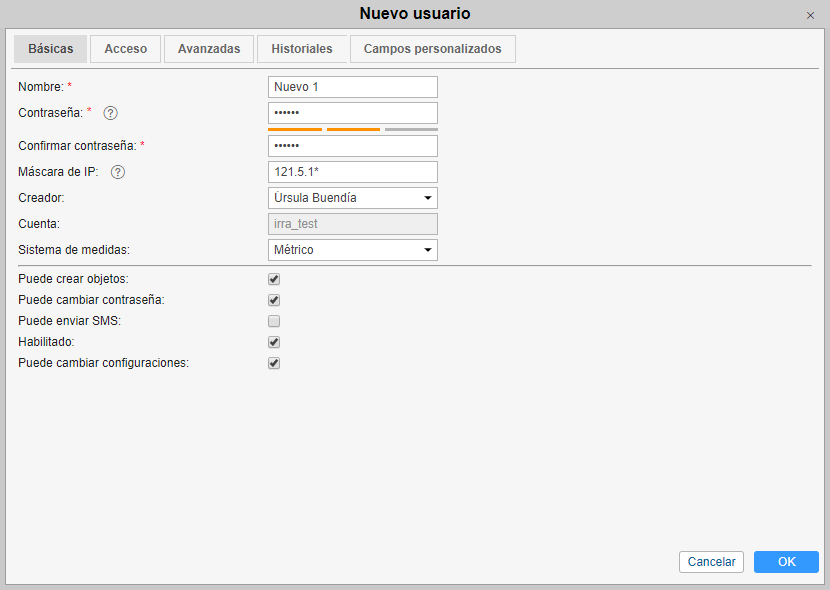Go to the Historiales tab
The width and height of the screenshot is (830, 590).
click(x=302, y=49)
